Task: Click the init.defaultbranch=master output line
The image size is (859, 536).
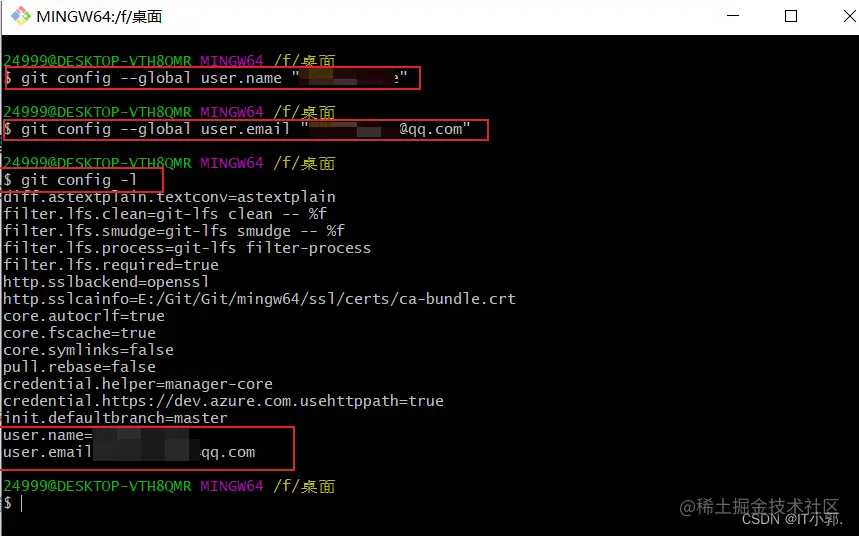Action: click(x=115, y=418)
